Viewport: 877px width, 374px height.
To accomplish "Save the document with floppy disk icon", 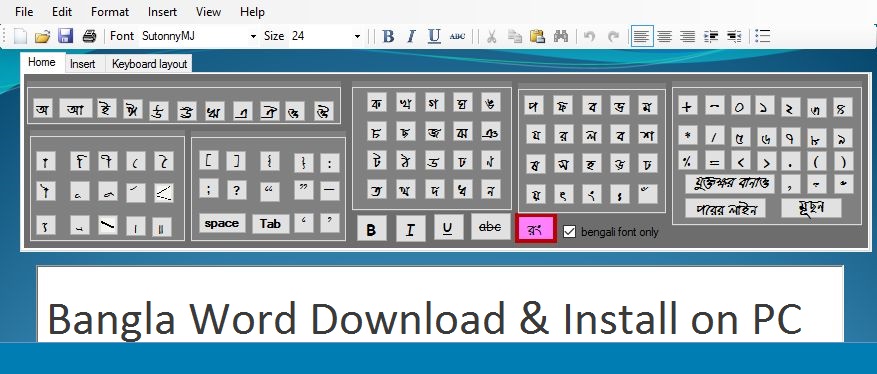I will tap(65, 37).
